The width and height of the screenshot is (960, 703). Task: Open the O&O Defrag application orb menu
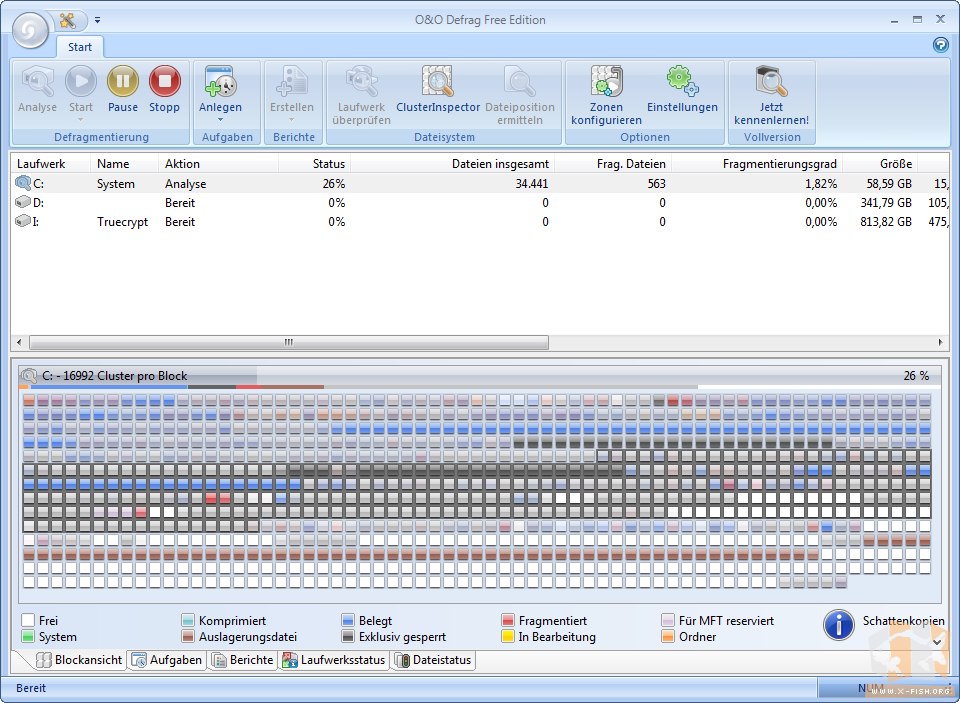point(30,29)
